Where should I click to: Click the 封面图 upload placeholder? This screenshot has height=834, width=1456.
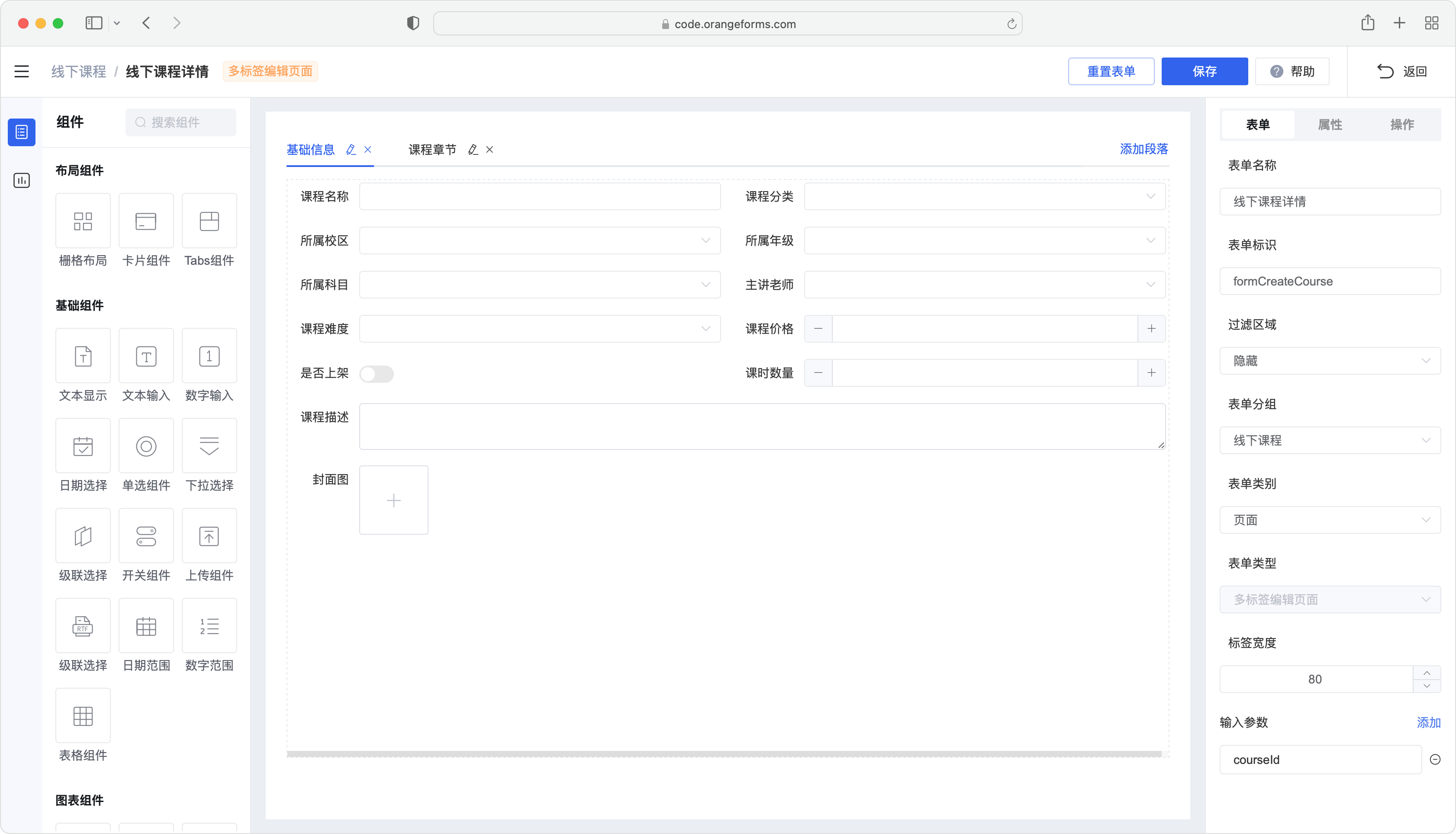pyautogui.click(x=394, y=500)
